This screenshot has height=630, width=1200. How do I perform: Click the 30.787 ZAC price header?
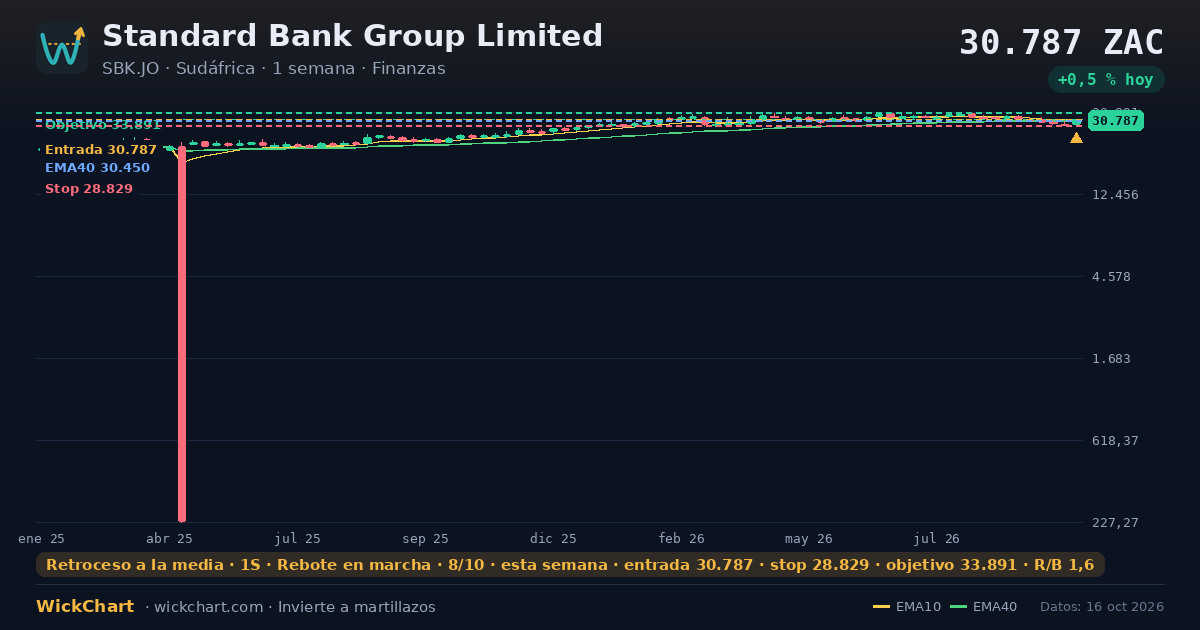[x=1061, y=43]
